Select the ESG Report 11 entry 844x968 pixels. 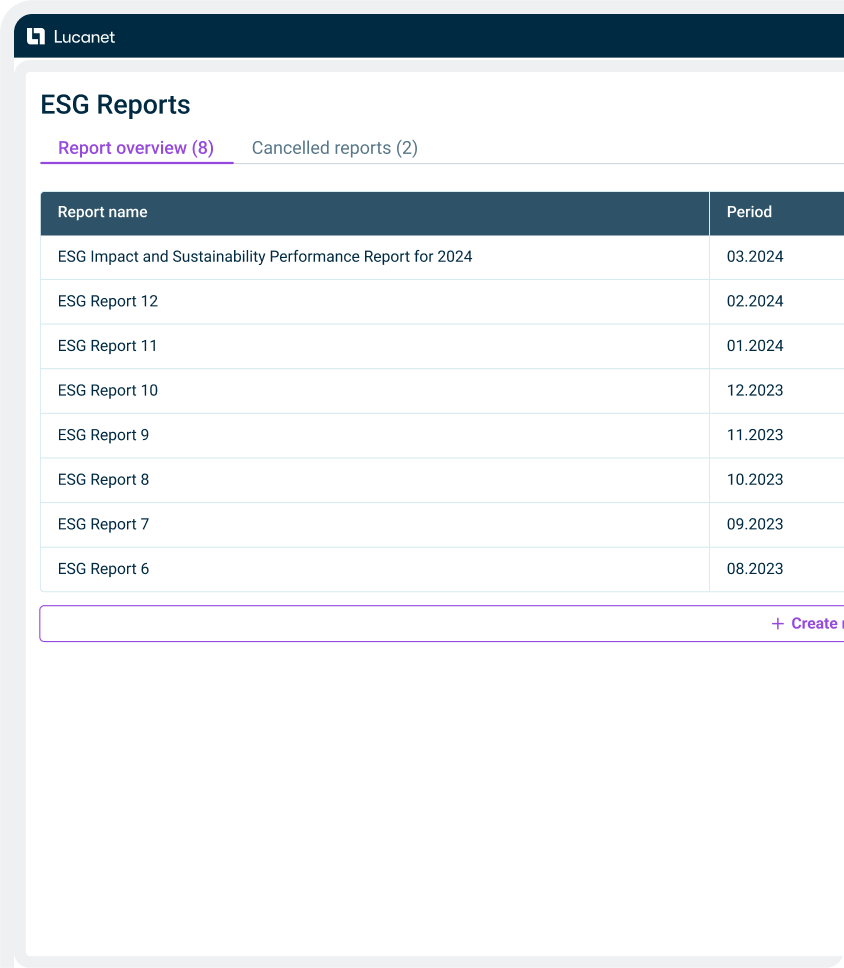tap(108, 346)
